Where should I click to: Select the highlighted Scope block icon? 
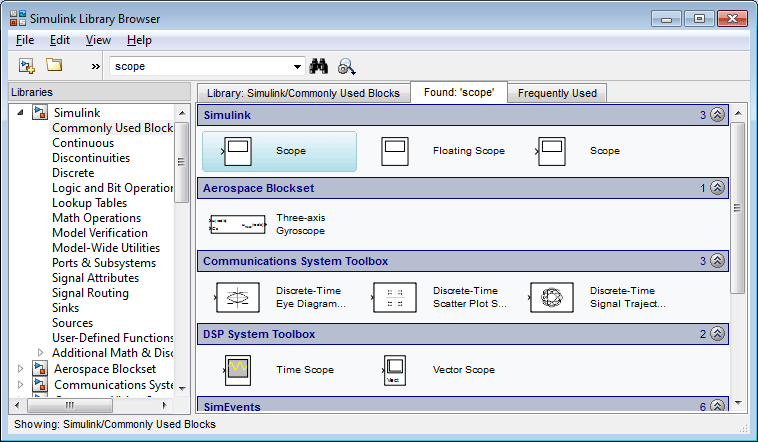click(x=237, y=151)
